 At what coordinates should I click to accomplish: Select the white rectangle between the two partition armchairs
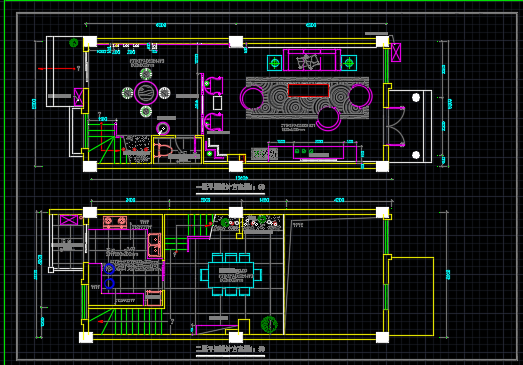[217, 103]
